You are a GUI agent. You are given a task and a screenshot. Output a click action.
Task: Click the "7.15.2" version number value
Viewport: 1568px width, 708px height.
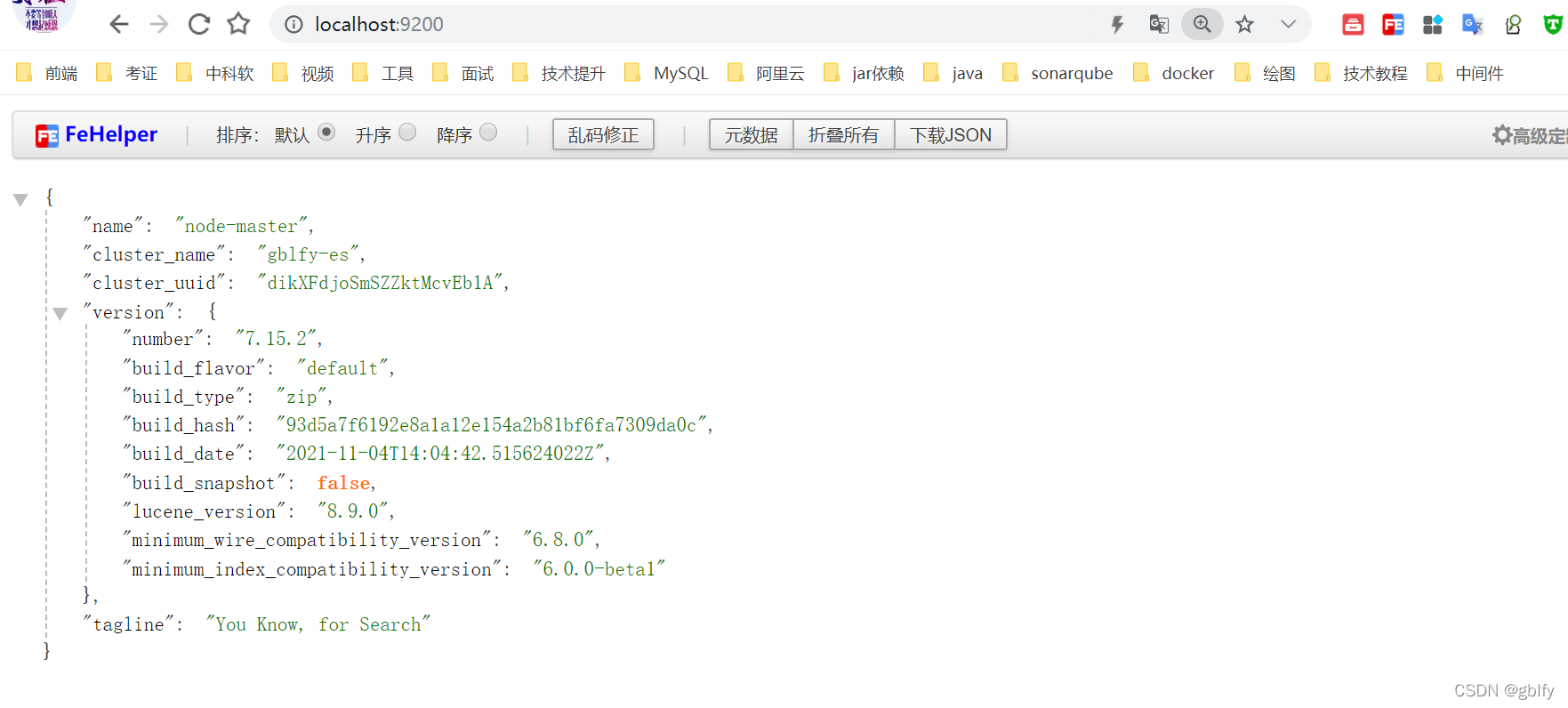click(278, 339)
